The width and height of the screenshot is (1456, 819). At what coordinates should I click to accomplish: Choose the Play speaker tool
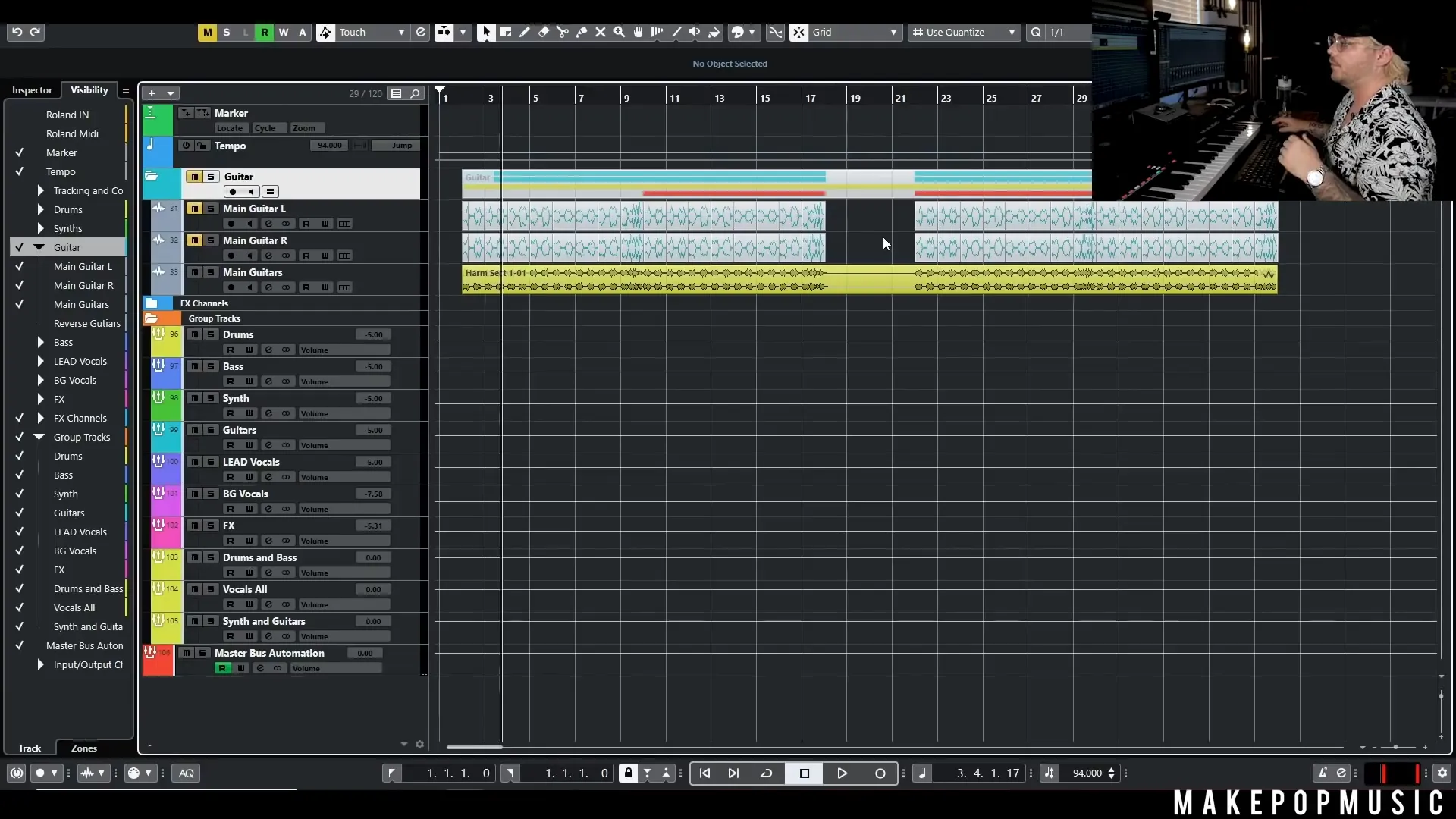click(695, 32)
